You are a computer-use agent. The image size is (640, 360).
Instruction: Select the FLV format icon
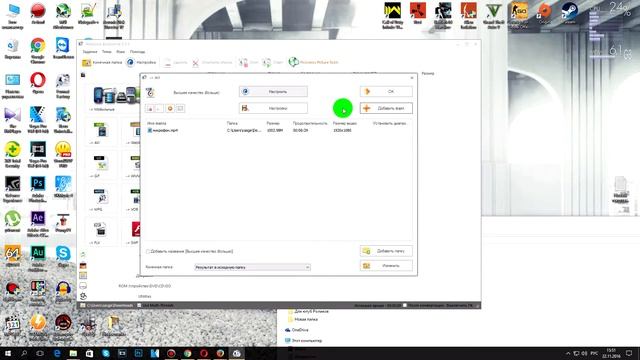pyautogui.click(x=100, y=233)
